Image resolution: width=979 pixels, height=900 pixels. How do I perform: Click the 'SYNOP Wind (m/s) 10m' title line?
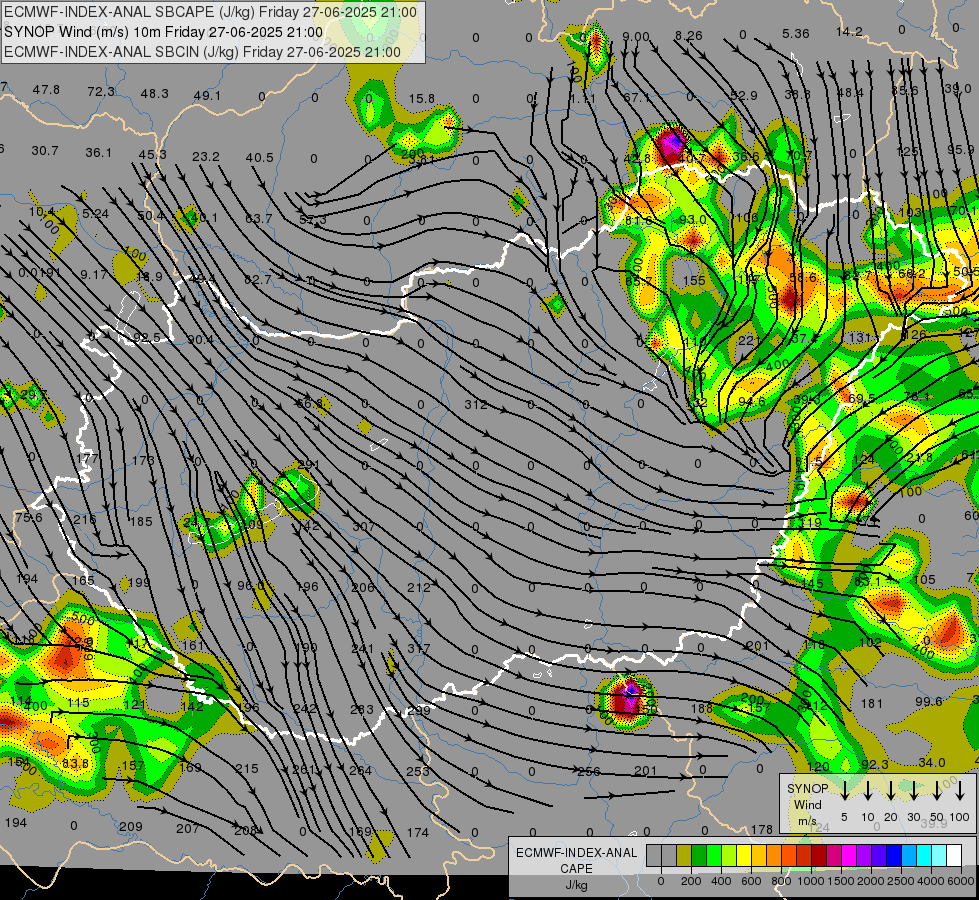pyautogui.click(x=164, y=32)
